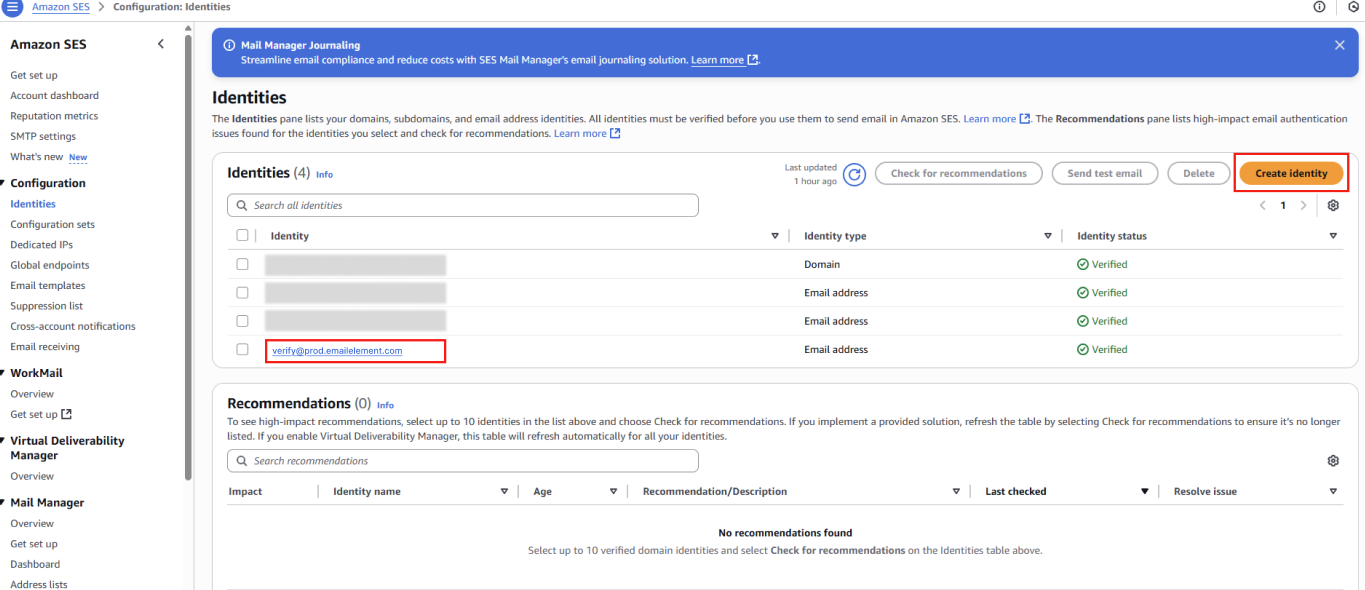Open Suppression list page
This screenshot has height=590, width=1365.
47,306
